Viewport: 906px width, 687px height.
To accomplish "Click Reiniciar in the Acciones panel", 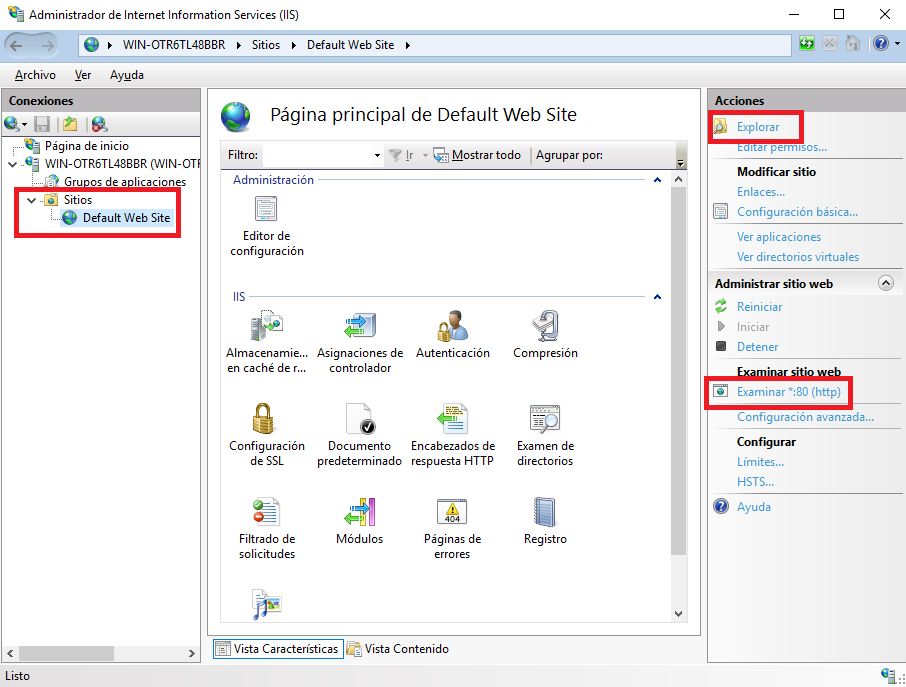I will [759, 307].
